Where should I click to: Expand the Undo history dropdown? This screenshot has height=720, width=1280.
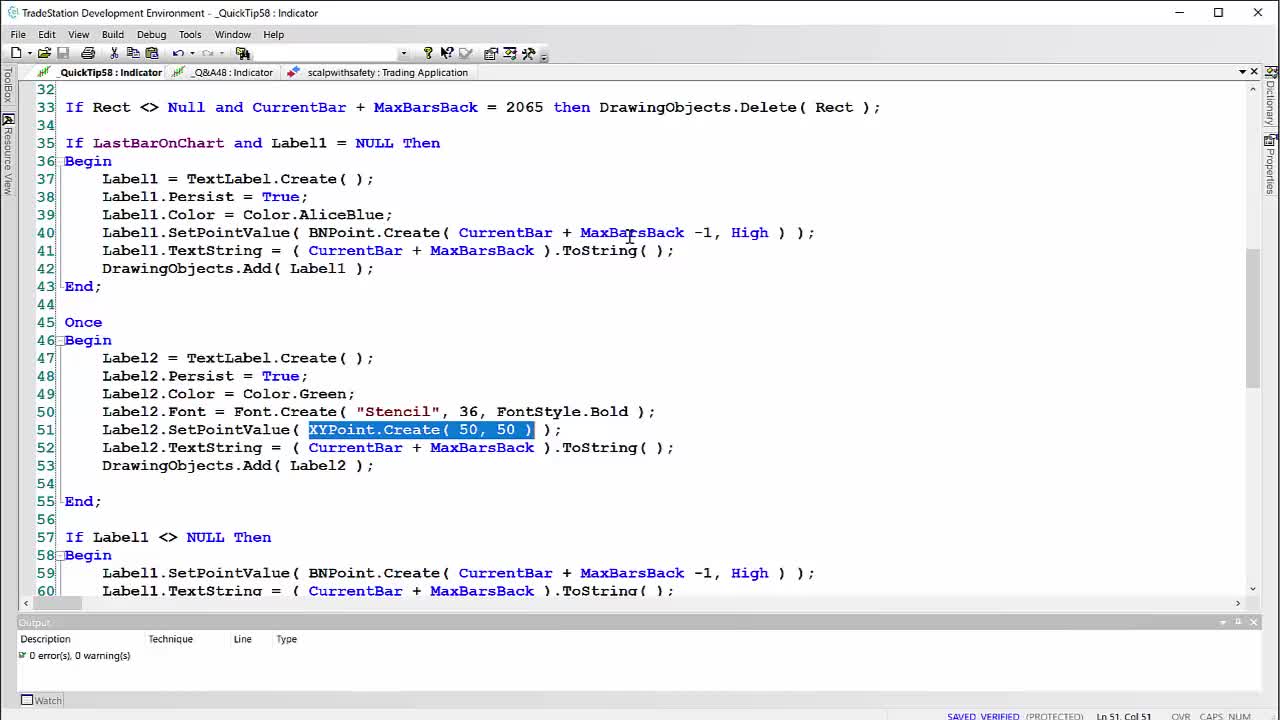(x=191, y=53)
